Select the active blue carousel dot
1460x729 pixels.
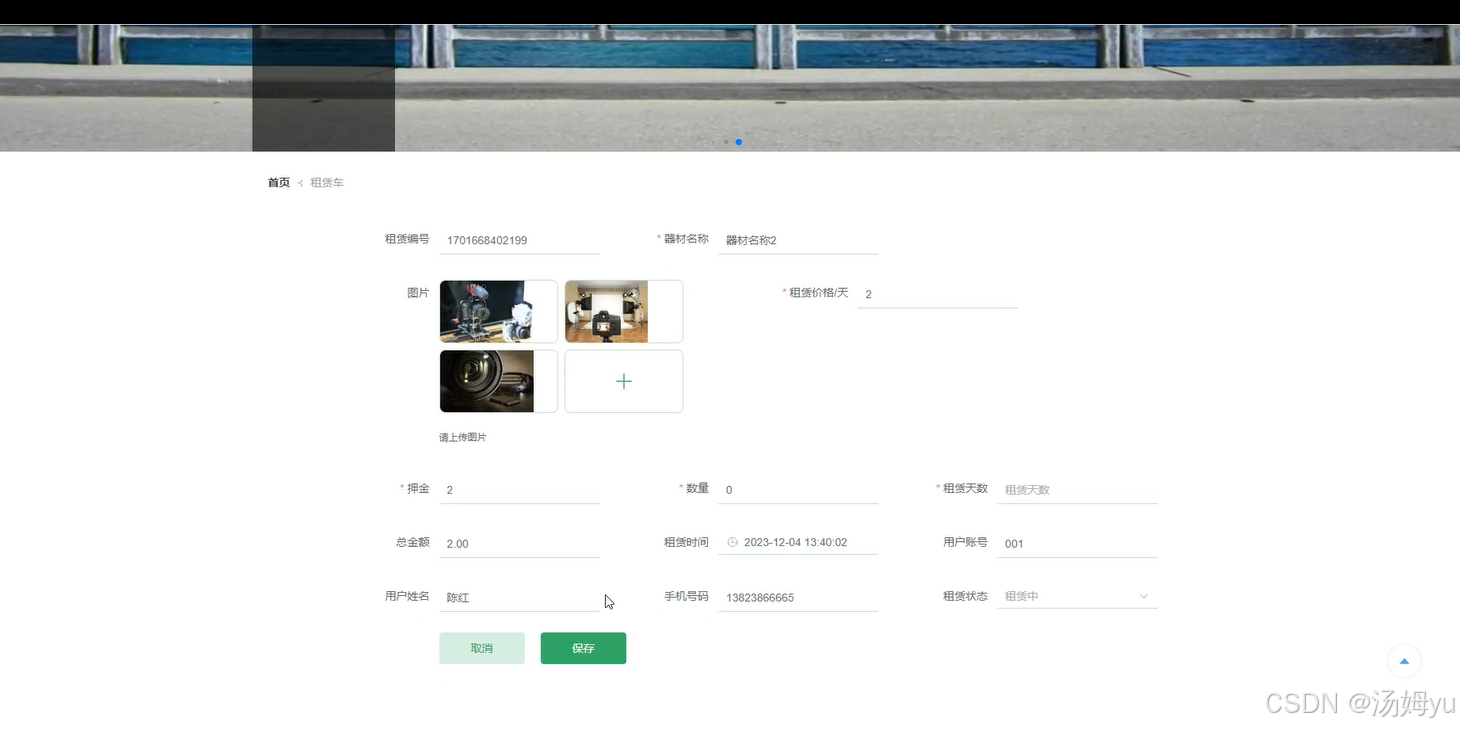pos(739,142)
